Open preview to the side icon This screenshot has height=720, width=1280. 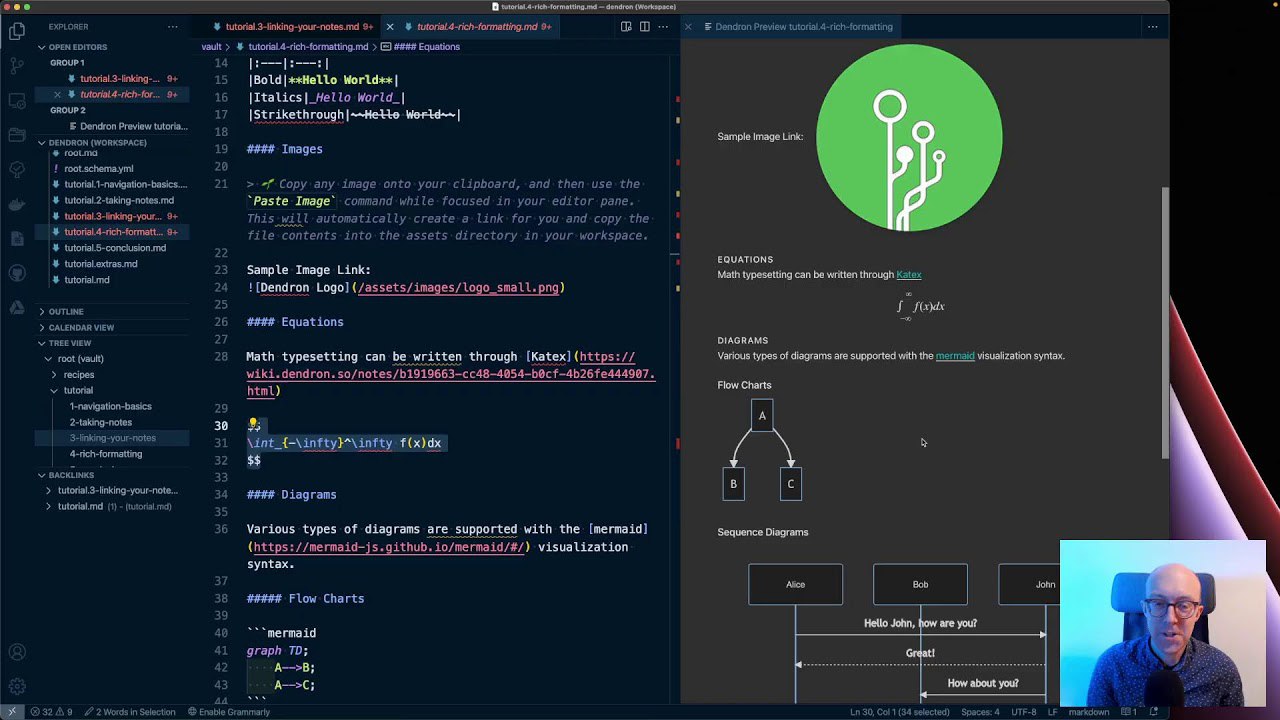coord(626,27)
